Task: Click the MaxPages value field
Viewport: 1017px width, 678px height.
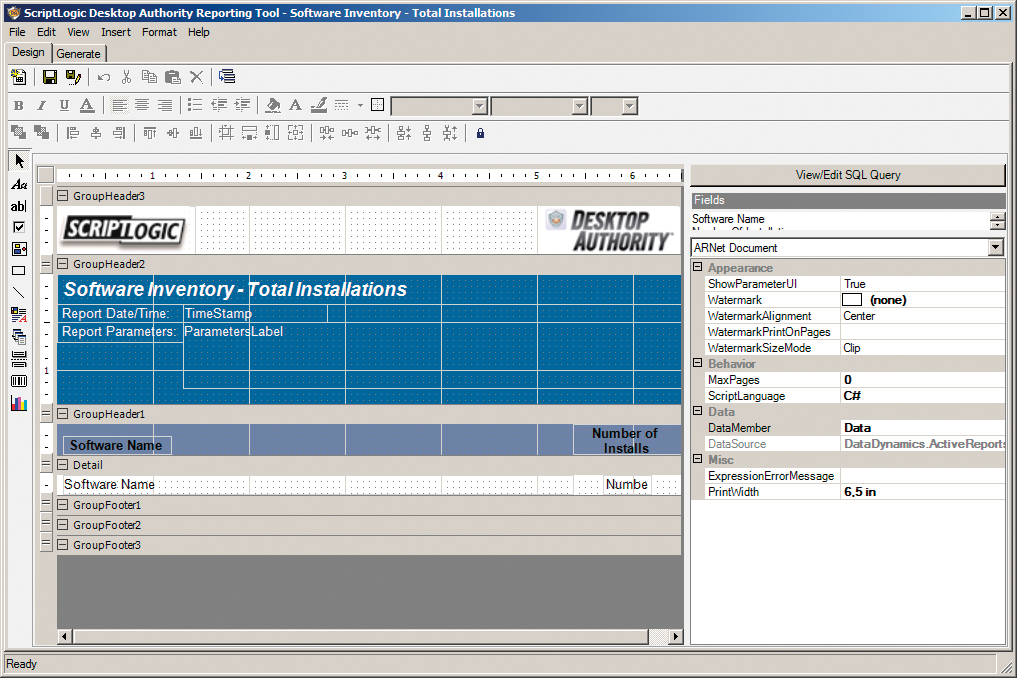Action: tap(923, 380)
